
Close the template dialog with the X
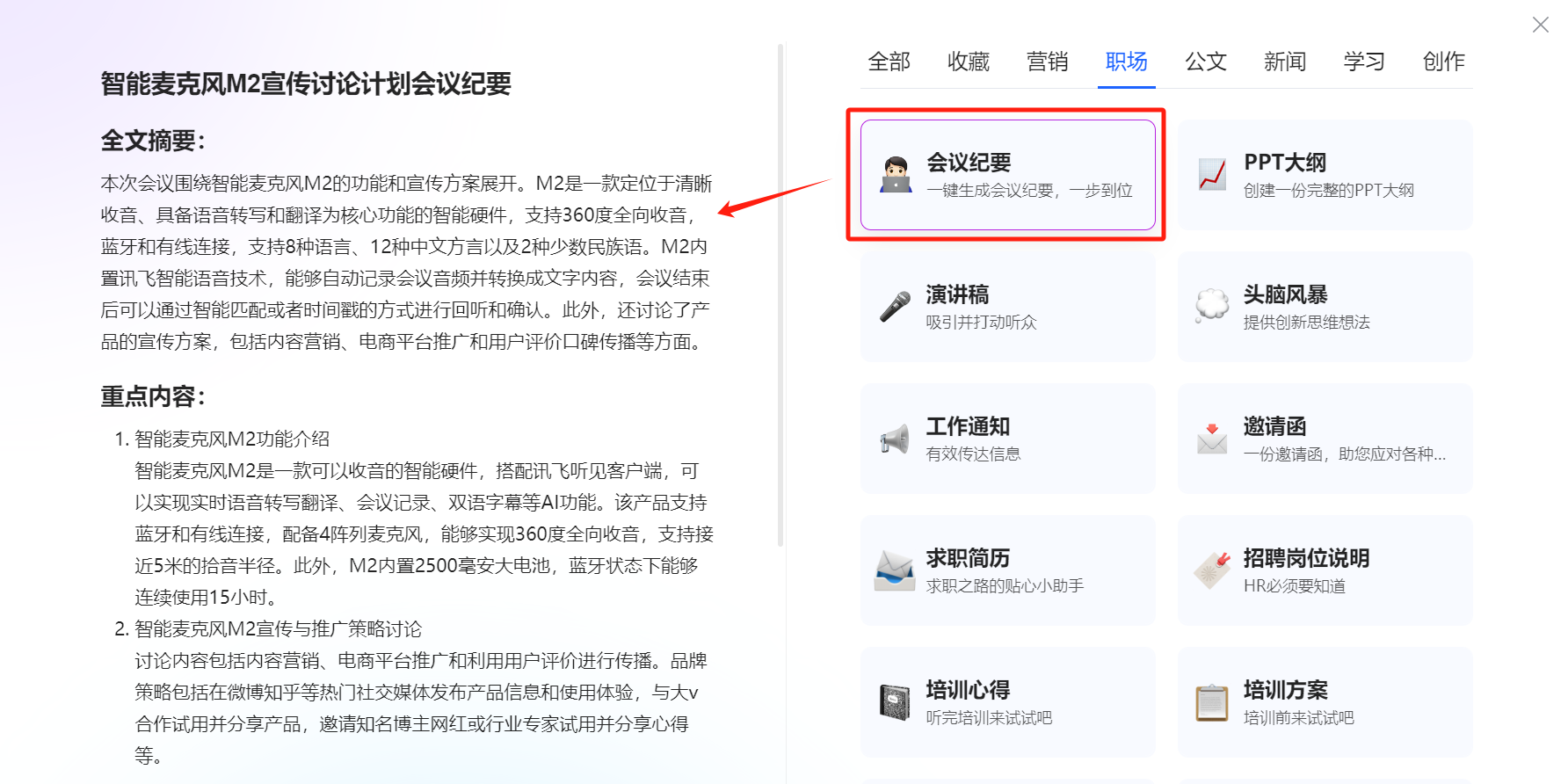tap(1540, 25)
